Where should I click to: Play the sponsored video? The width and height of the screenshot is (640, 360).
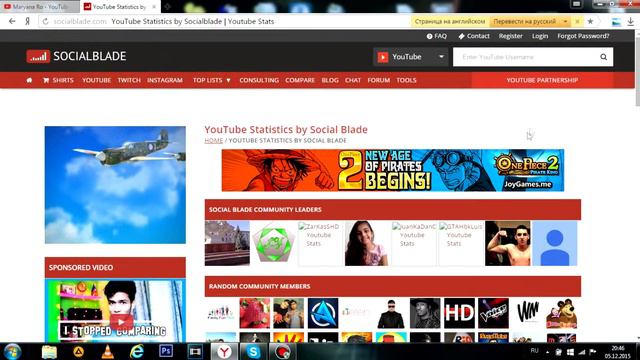121,322
